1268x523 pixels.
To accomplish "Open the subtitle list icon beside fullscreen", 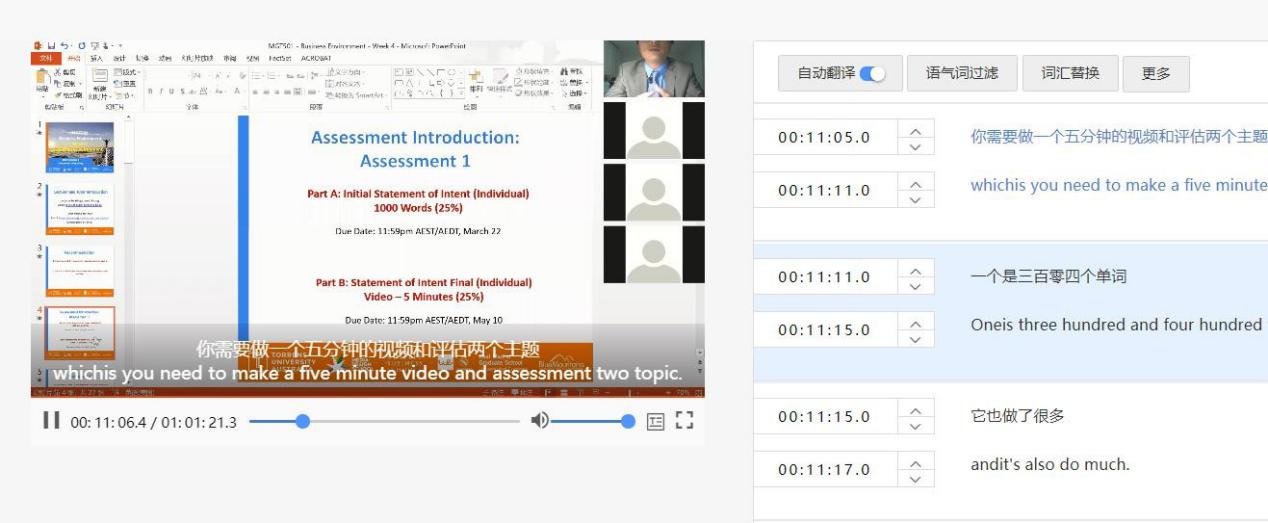I will click(x=655, y=422).
